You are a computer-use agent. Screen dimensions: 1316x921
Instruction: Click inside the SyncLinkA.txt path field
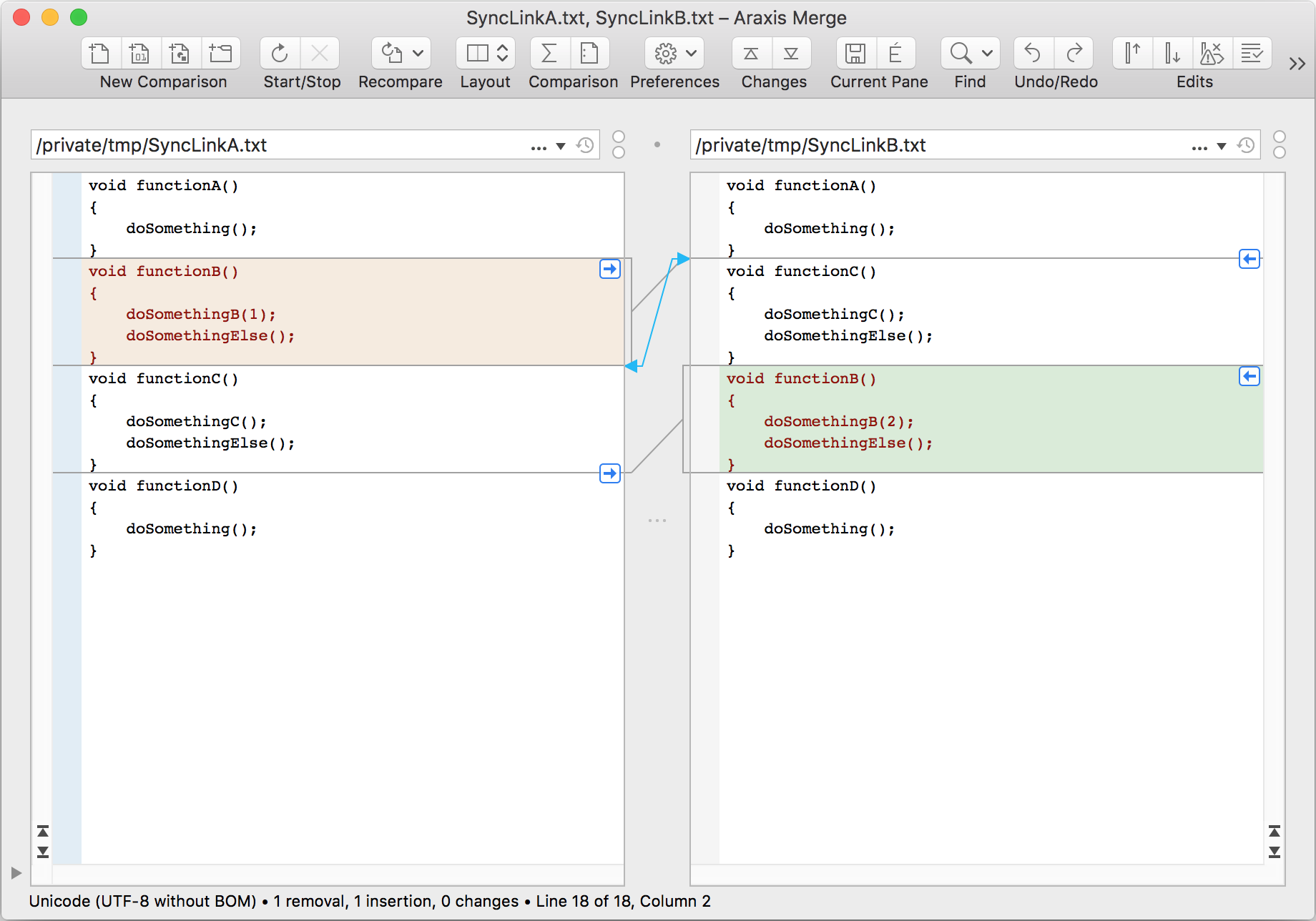286,144
